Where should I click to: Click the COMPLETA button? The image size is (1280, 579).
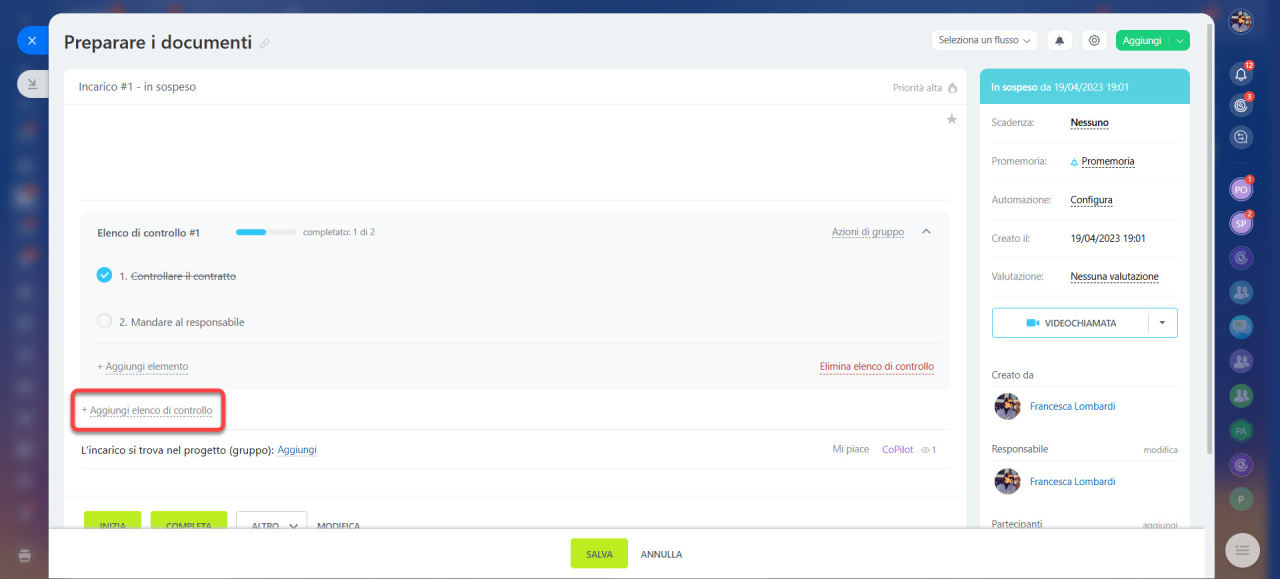[x=189, y=520]
